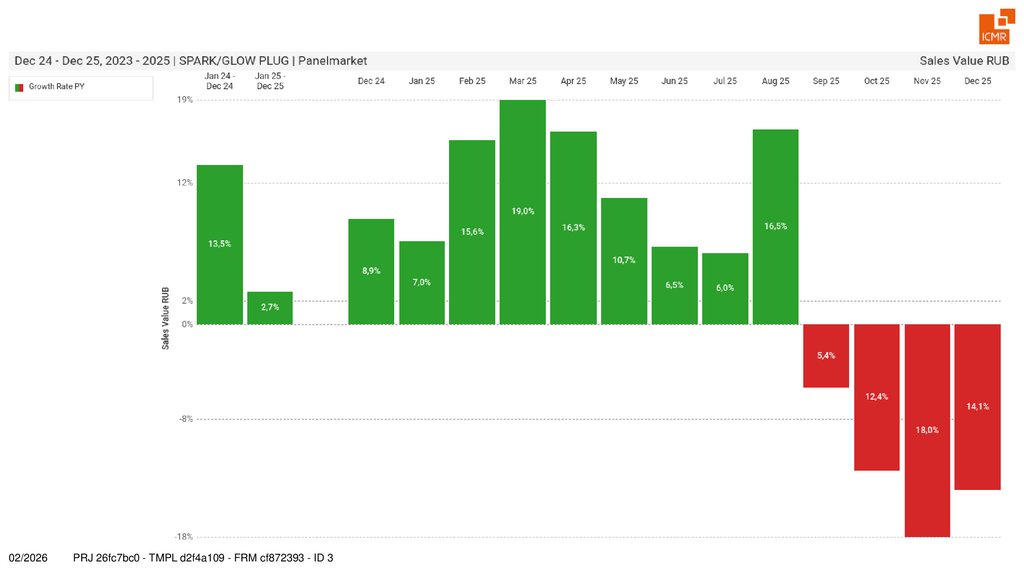Screen dimensions: 1024x574
Task: Click the Aug 25 green bar
Action: tap(775, 227)
